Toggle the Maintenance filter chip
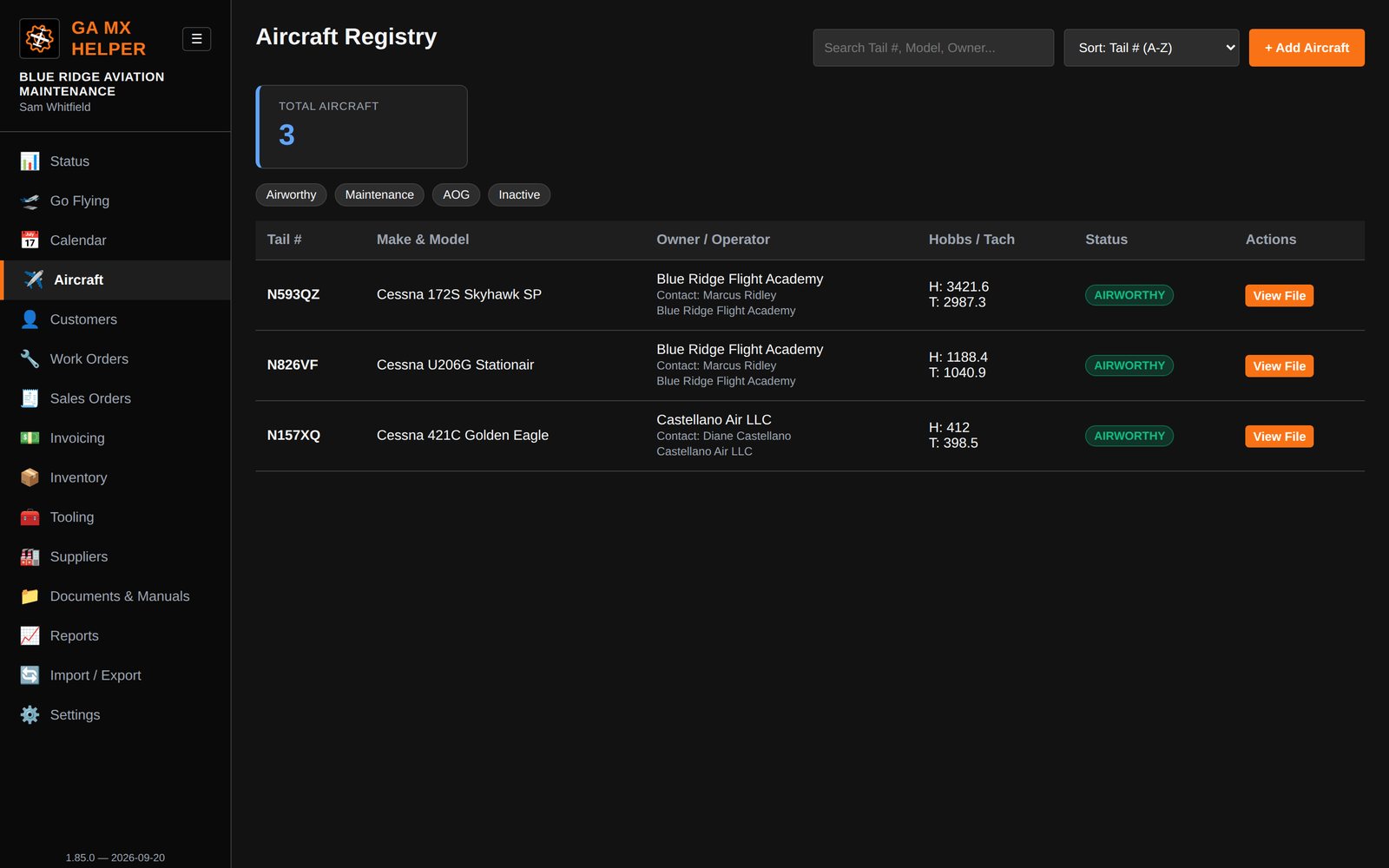Viewport: 1389px width, 868px height. tap(379, 194)
